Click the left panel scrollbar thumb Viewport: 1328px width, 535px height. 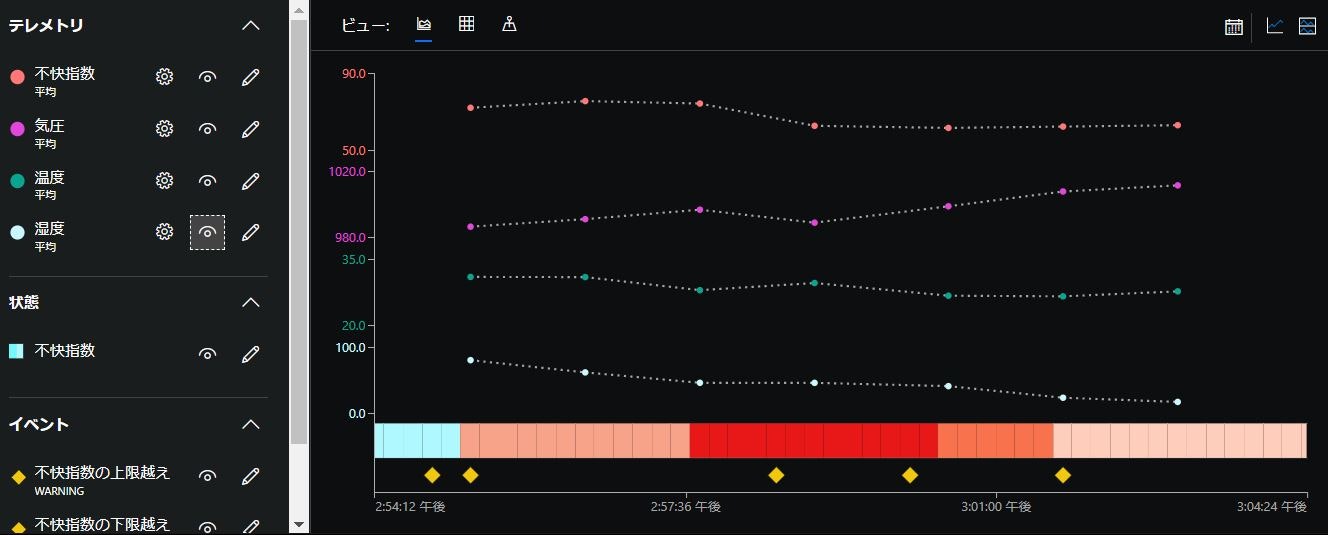tap(299, 231)
